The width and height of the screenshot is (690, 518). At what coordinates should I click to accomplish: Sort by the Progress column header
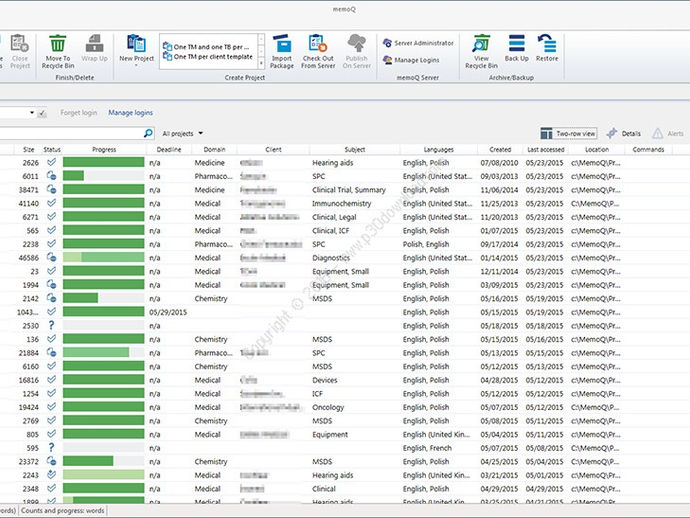tap(104, 150)
